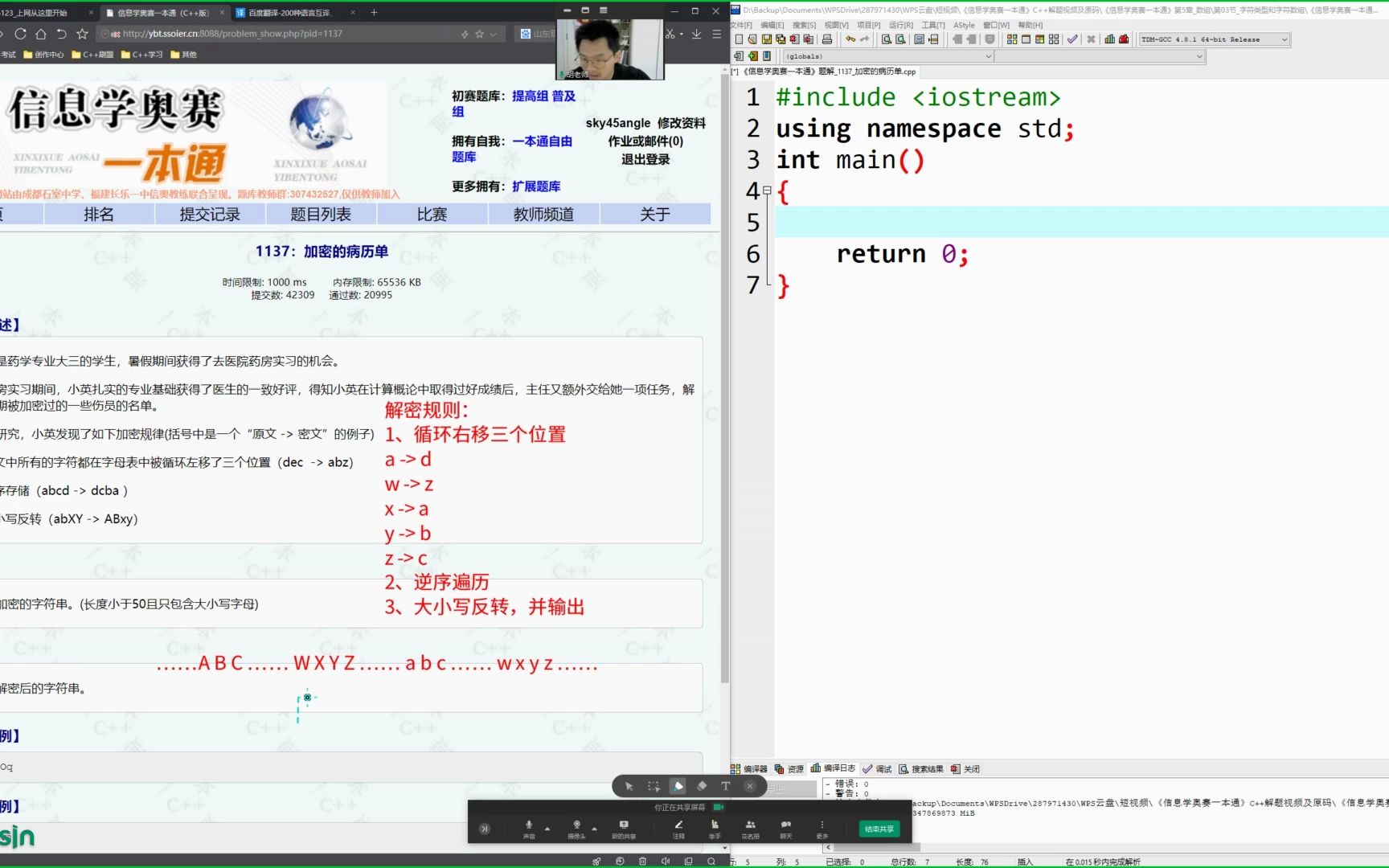Click the Debug checkmark icon in Dev-C++
The width and height of the screenshot is (1389, 868).
(1072, 39)
